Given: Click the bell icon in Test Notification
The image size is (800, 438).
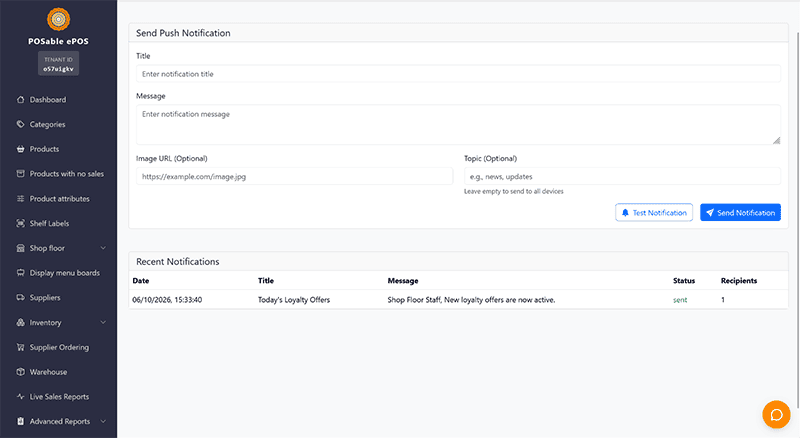Looking at the screenshot, I should [x=625, y=213].
